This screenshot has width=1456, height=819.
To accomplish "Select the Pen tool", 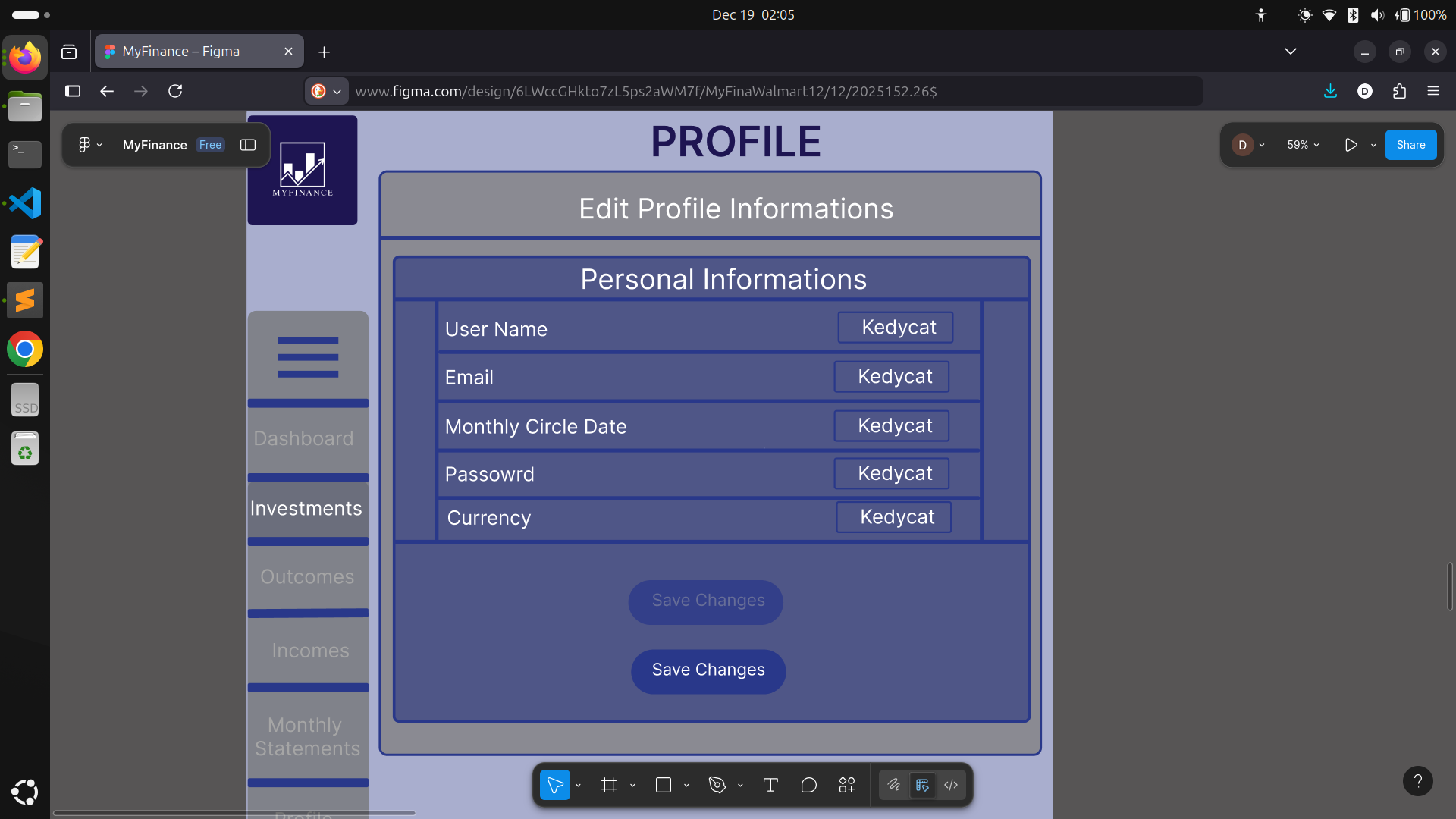I will coord(717,785).
